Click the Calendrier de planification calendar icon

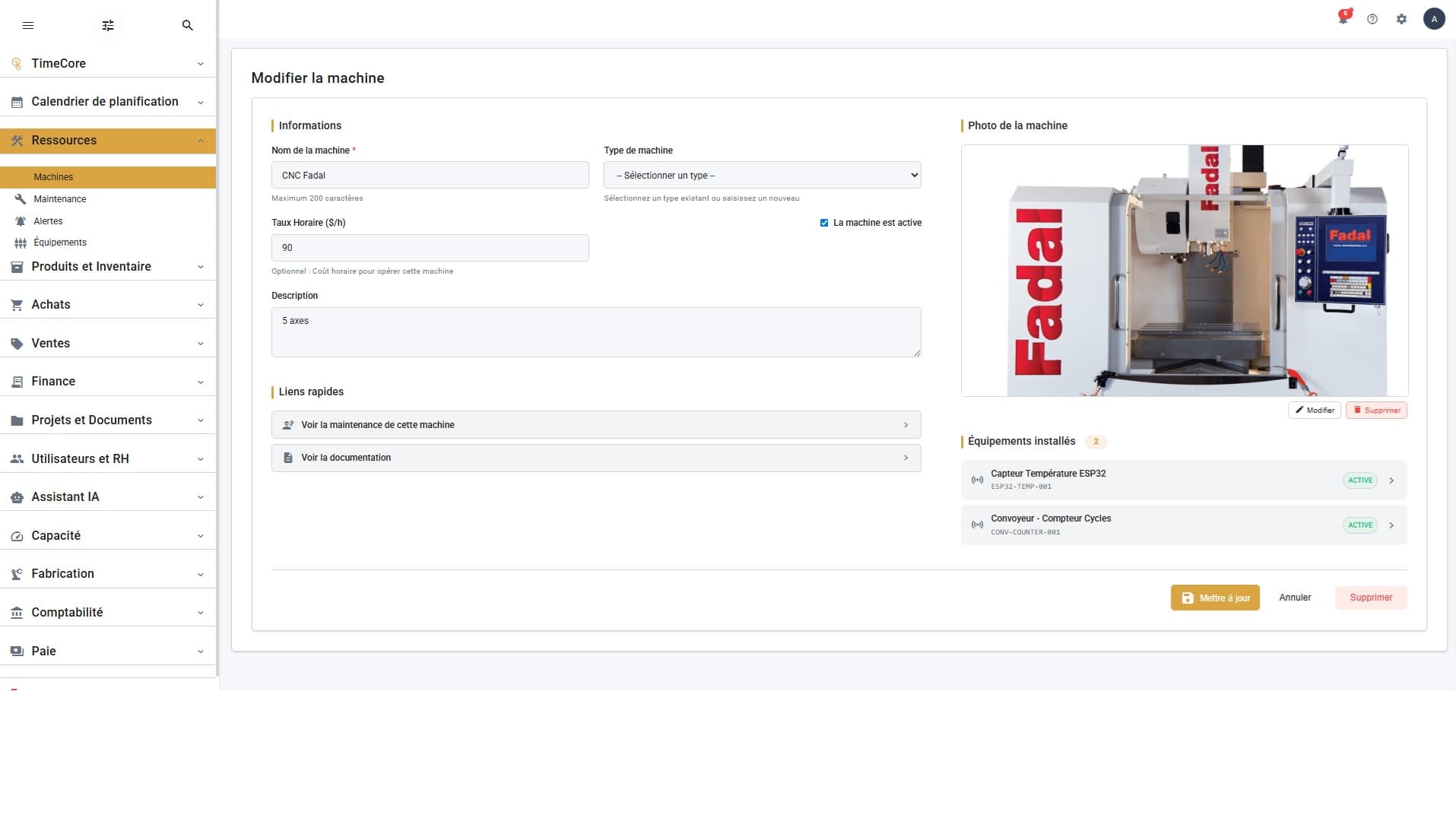point(17,102)
